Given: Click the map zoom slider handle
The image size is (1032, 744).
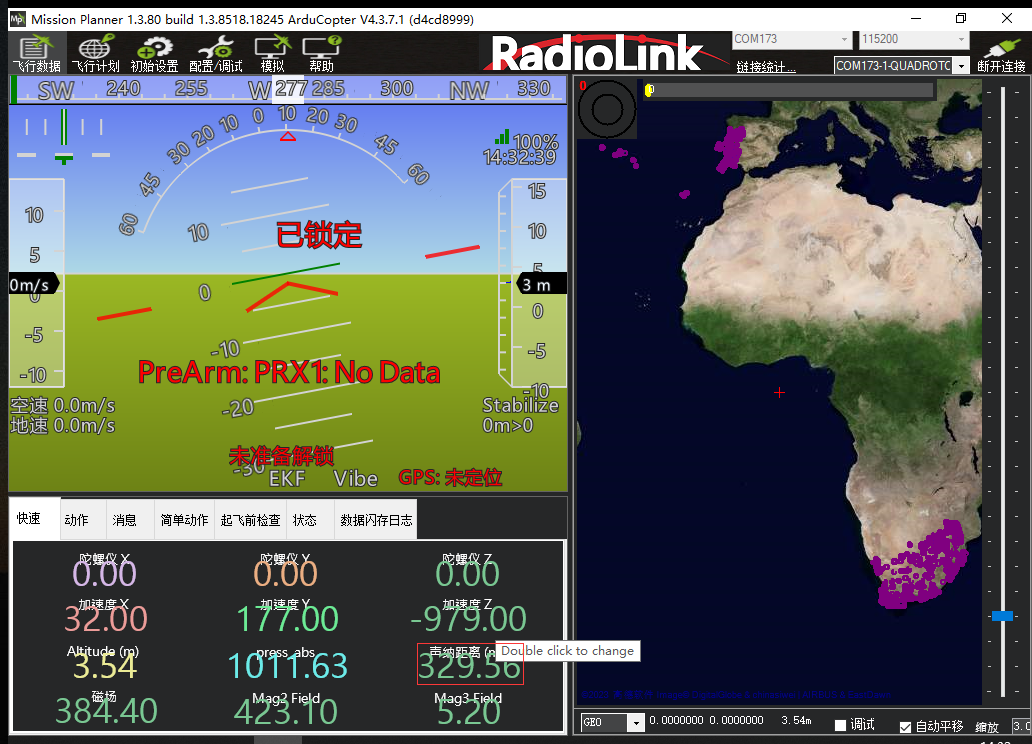Looking at the screenshot, I should 1001,616.
